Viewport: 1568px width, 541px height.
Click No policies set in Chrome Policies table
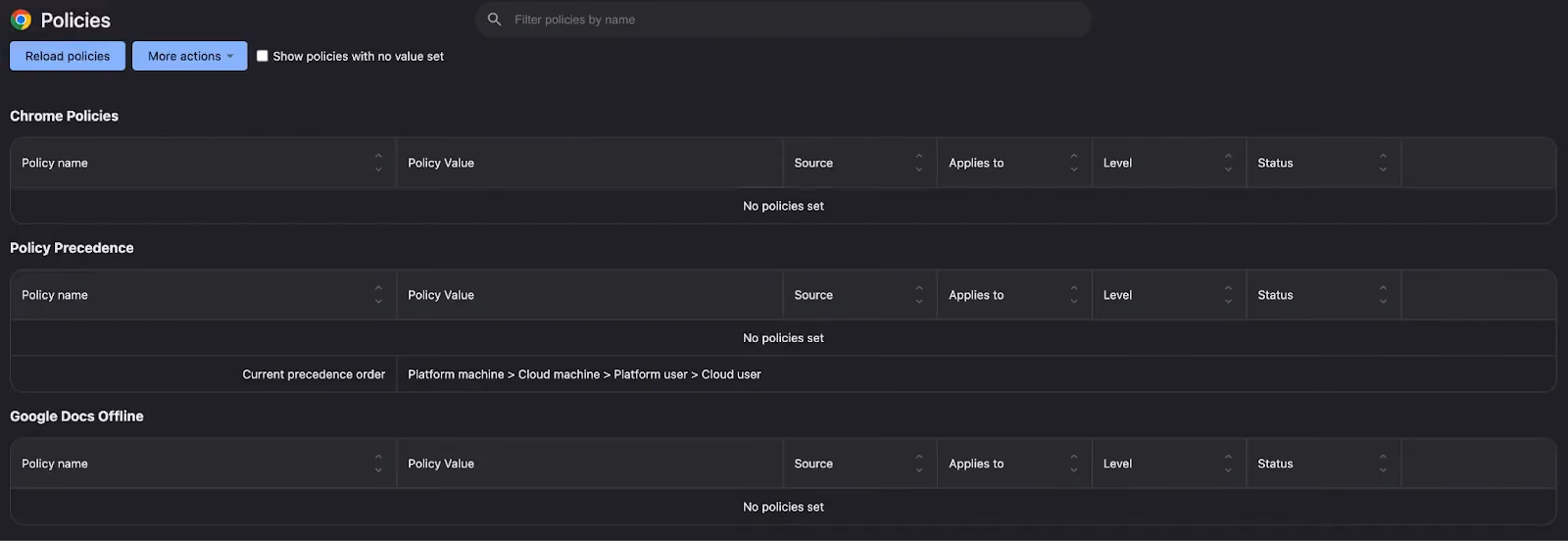coord(783,206)
